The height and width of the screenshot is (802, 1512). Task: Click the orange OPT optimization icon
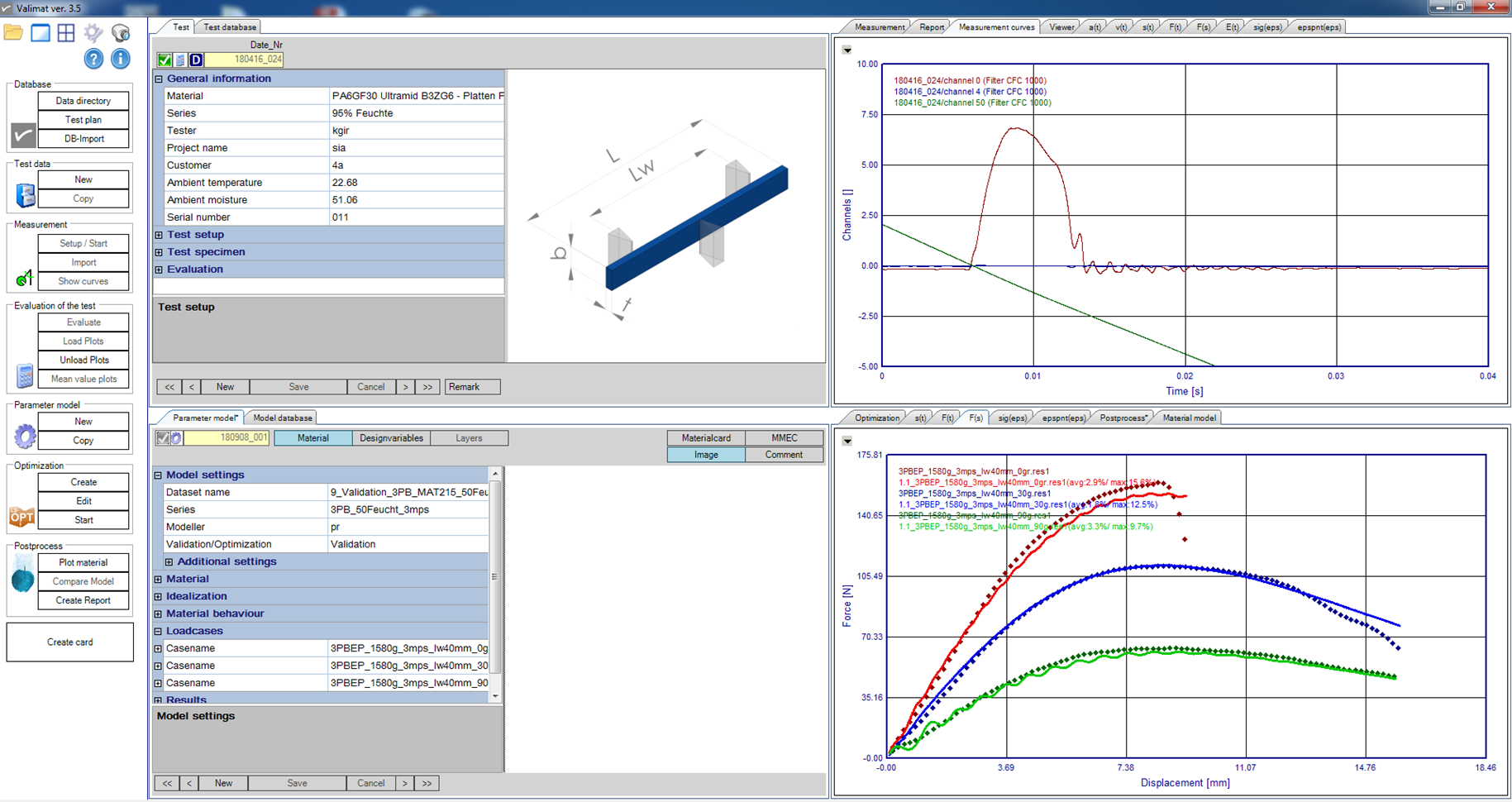21,517
